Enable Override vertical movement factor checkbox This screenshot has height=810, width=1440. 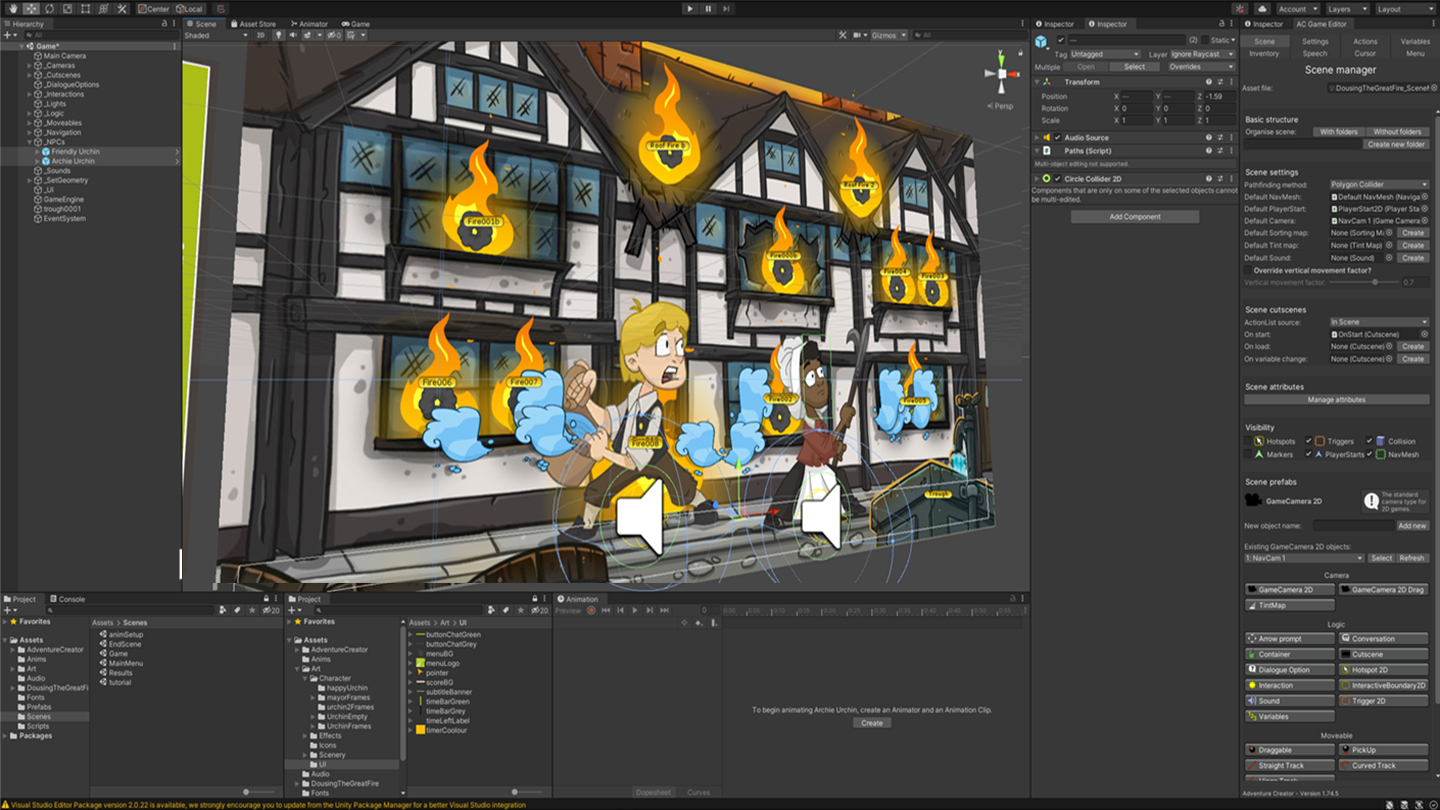click(1249, 270)
